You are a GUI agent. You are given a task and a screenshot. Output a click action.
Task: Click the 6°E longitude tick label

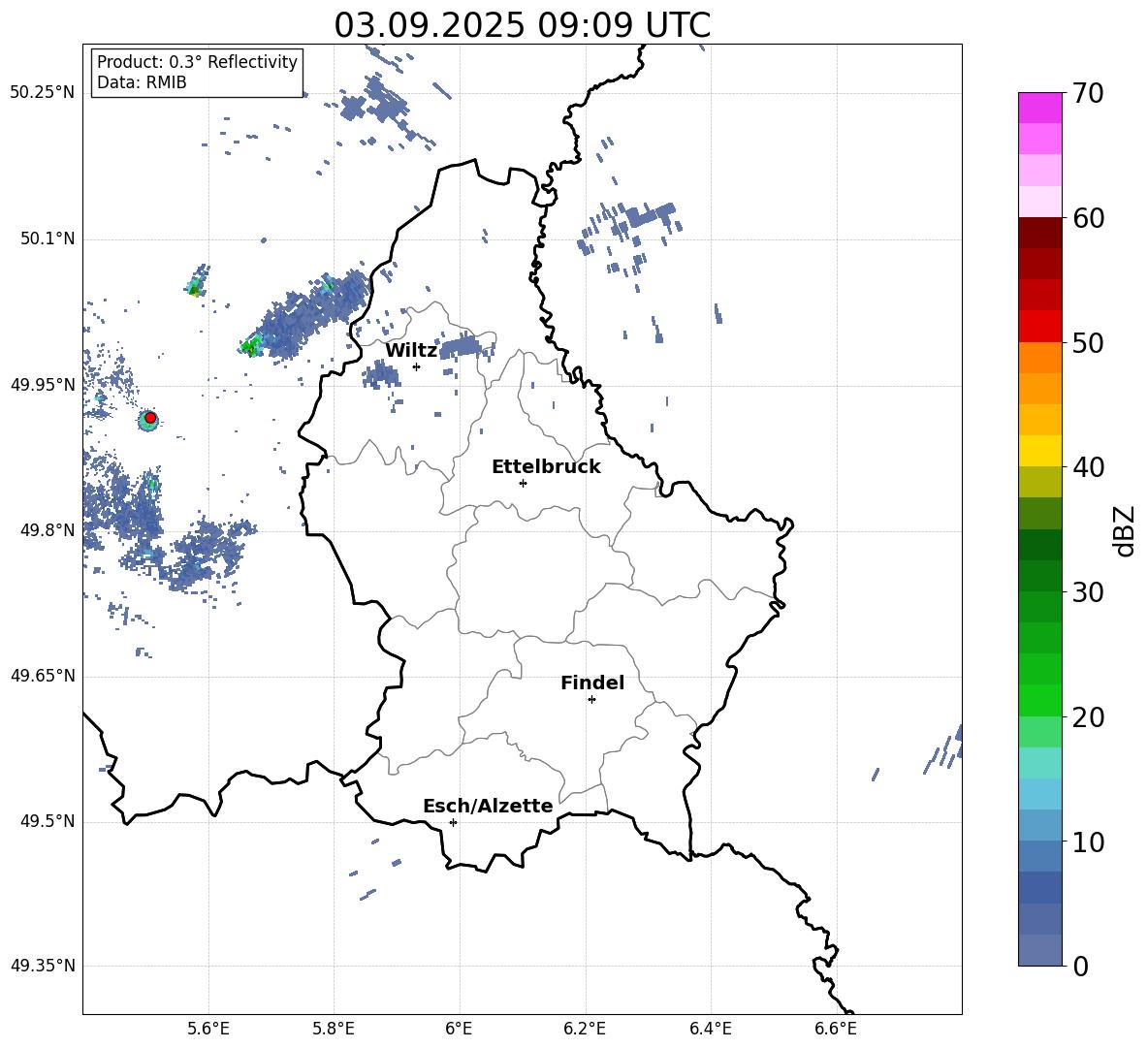pyautogui.click(x=459, y=1029)
